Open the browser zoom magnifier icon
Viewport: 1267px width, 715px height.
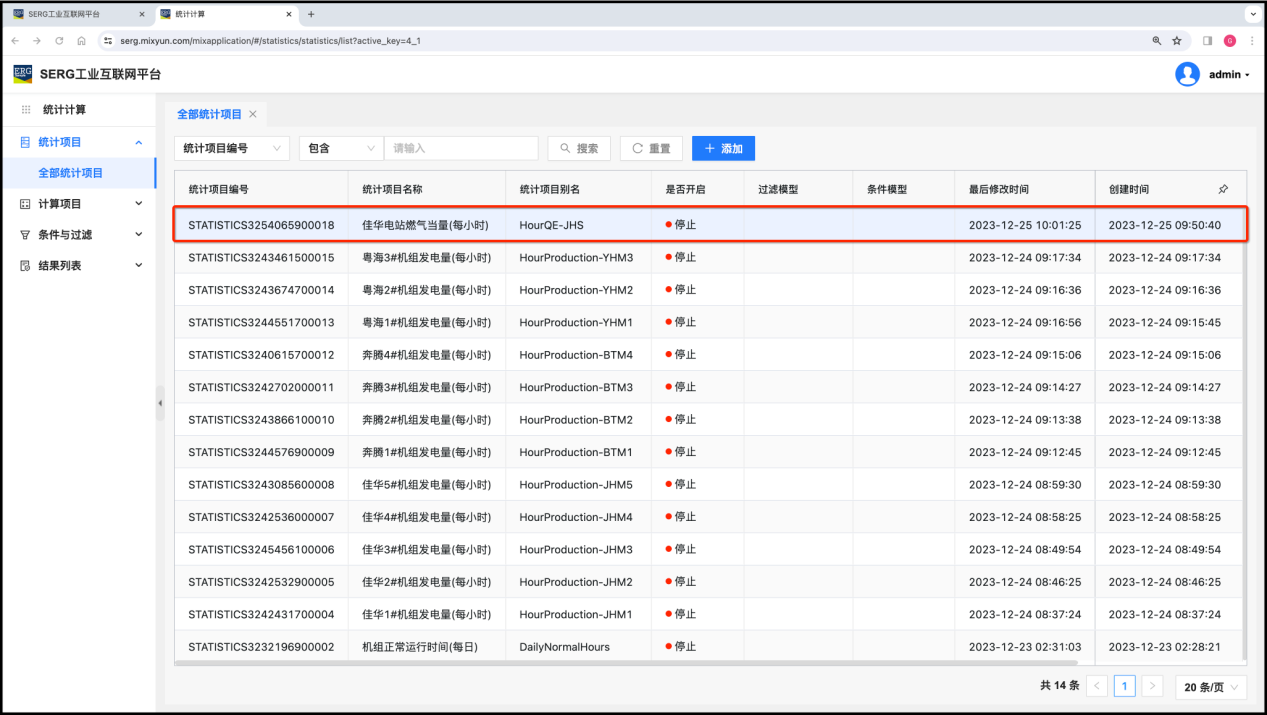pos(1157,41)
